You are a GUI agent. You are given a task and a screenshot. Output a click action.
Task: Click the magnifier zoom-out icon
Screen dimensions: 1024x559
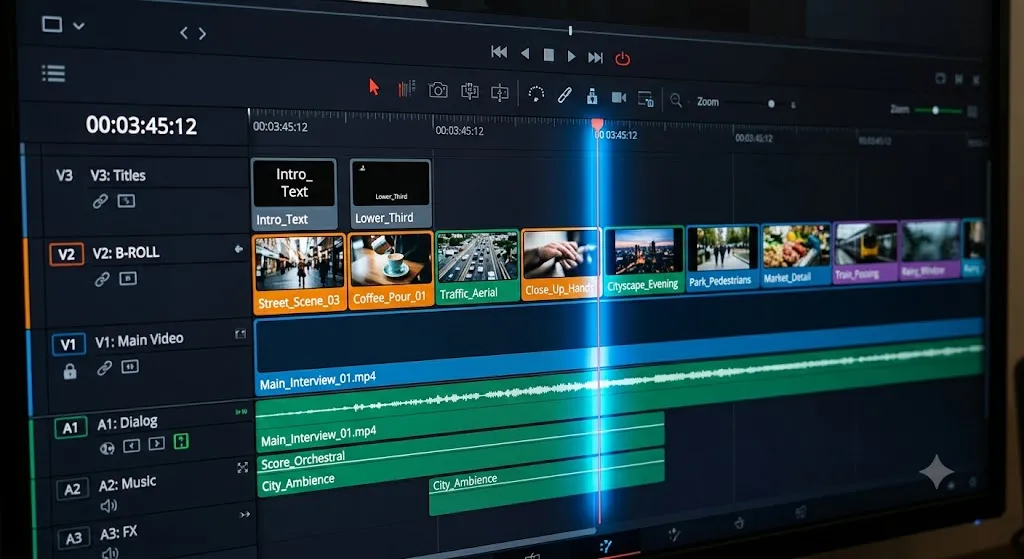pyautogui.click(x=676, y=100)
